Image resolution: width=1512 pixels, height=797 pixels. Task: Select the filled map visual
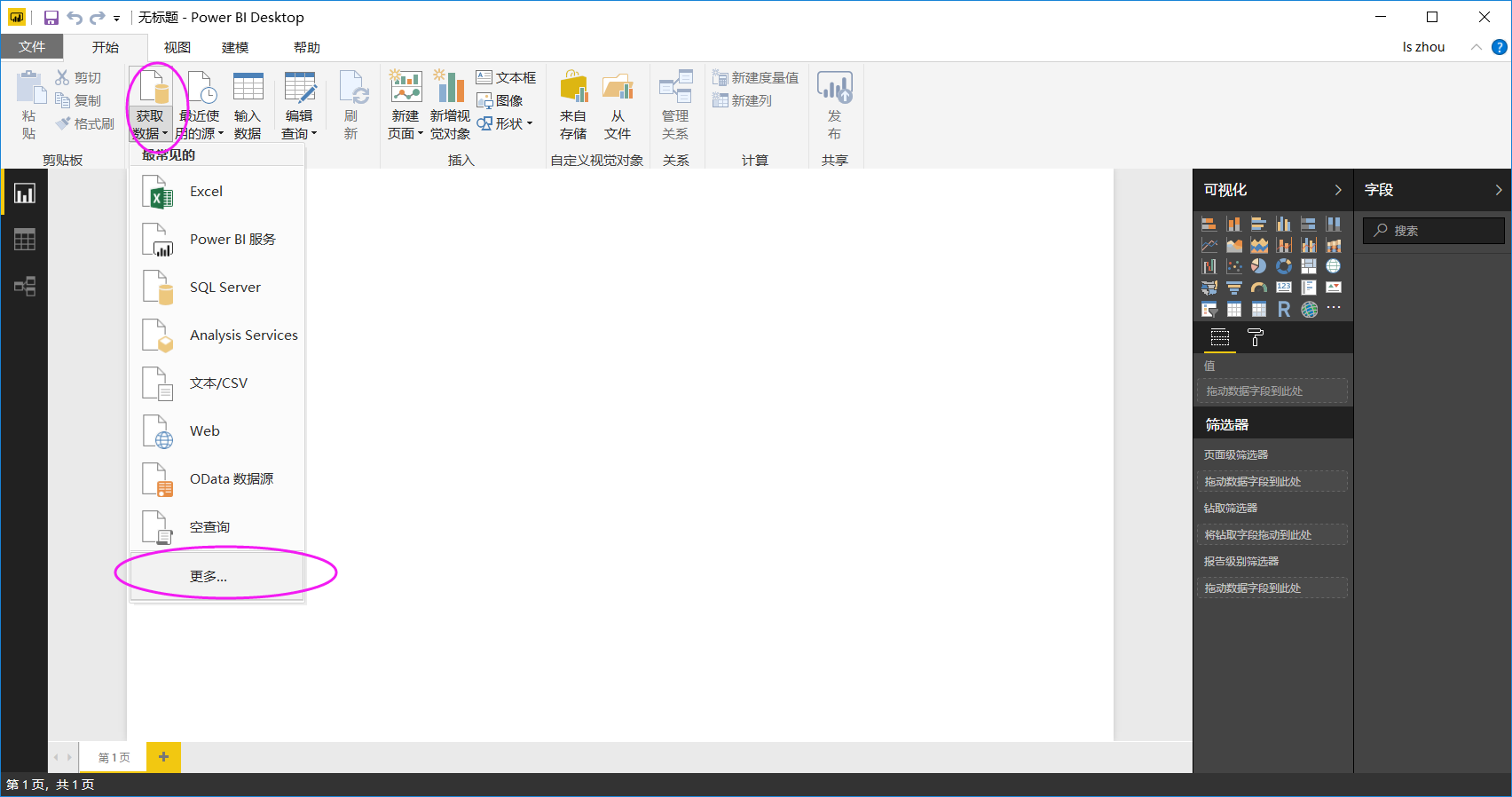tap(1209, 288)
